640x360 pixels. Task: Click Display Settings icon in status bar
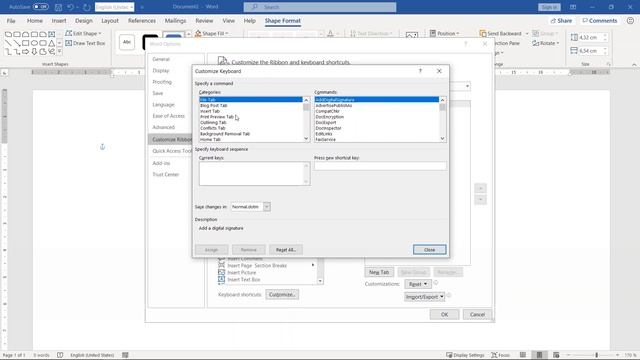(449, 355)
